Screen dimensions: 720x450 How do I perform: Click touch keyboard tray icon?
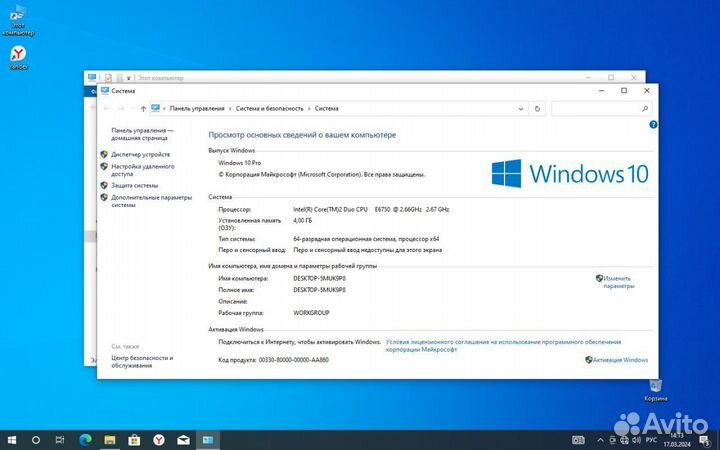click(578, 440)
